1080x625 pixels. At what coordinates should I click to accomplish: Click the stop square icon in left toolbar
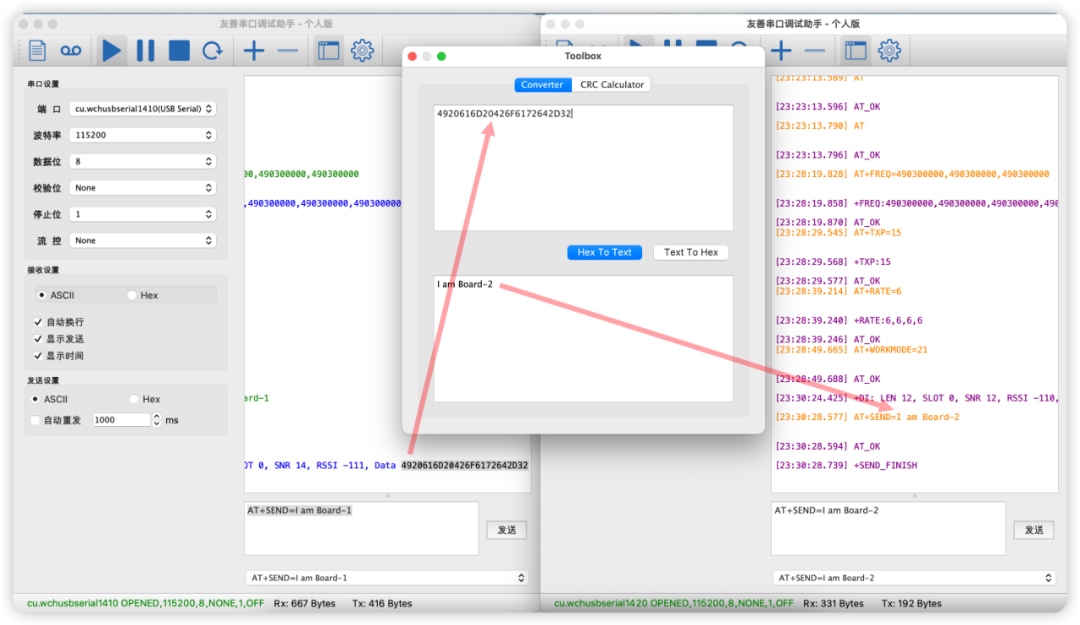[179, 50]
